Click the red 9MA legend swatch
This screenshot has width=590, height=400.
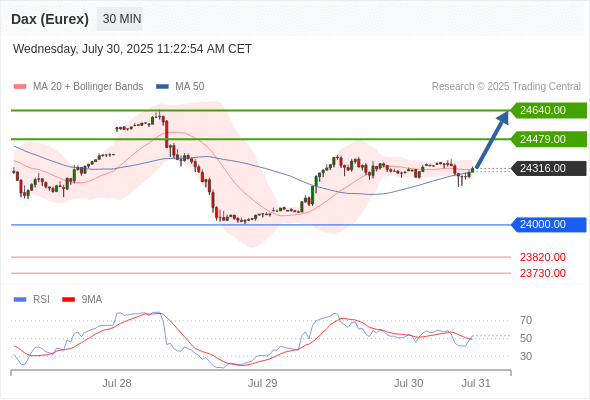68,300
